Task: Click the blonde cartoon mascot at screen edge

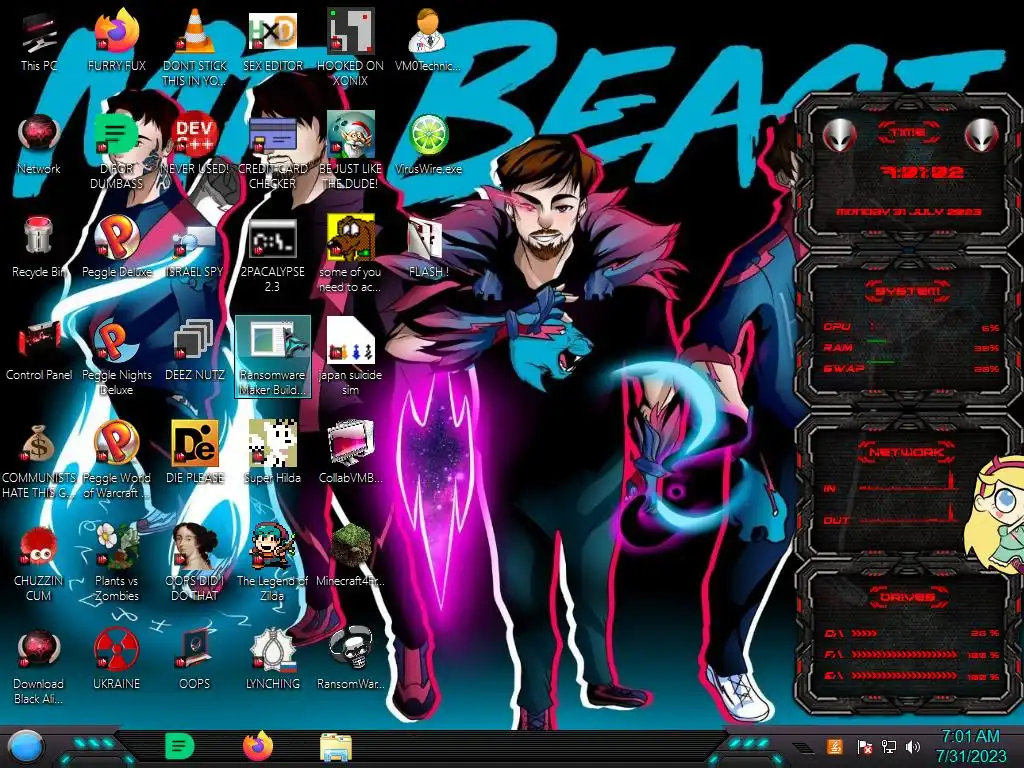Action: [998, 515]
